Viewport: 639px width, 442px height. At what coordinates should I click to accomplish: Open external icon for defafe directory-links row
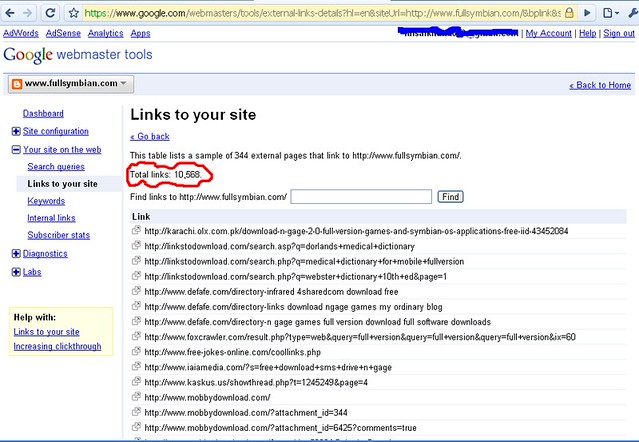[x=136, y=306]
